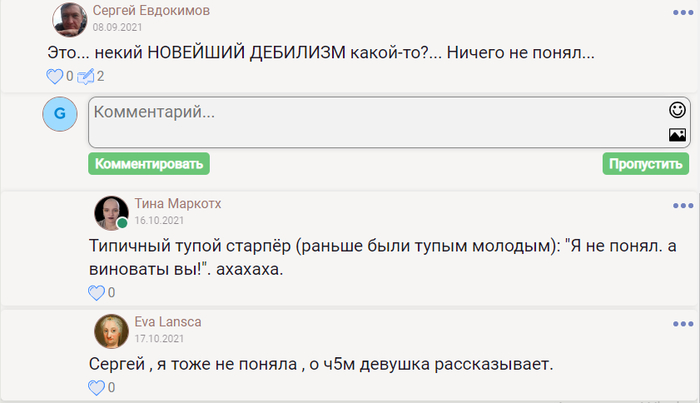The height and width of the screenshot is (403, 700).
Task: Like Сергей Евдокимов's comment with the heart
Action: point(55,76)
